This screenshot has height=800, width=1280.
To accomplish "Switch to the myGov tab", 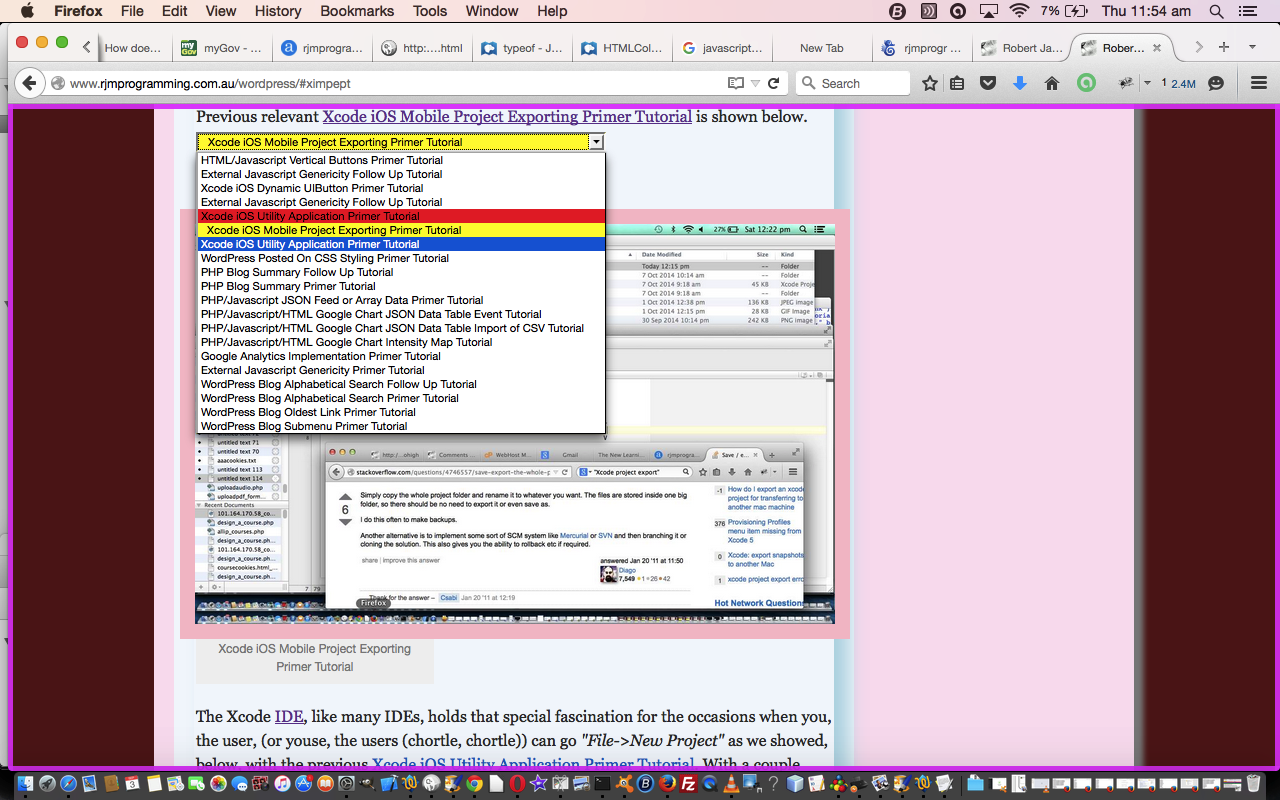I will 220,47.
